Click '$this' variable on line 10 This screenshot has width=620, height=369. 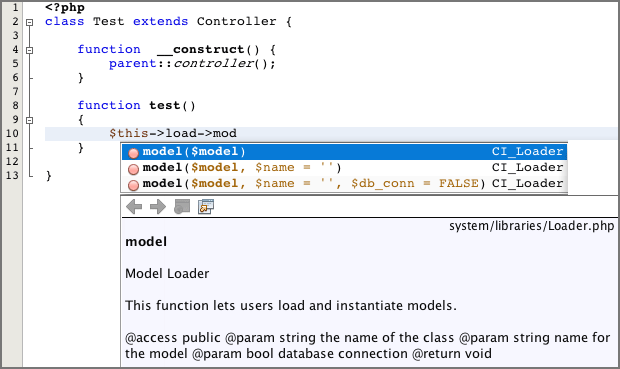tap(129, 133)
